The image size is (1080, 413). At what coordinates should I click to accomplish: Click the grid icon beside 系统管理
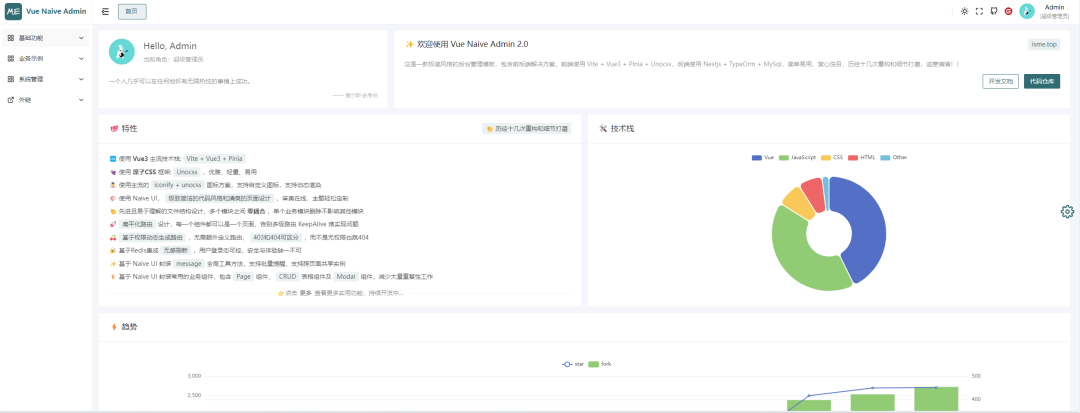tap(10, 79)
